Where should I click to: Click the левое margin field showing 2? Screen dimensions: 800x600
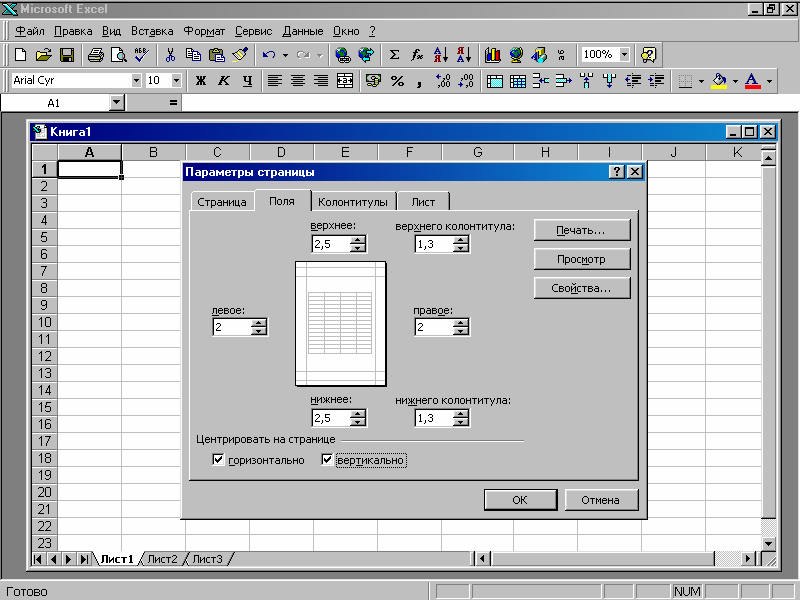232,327
